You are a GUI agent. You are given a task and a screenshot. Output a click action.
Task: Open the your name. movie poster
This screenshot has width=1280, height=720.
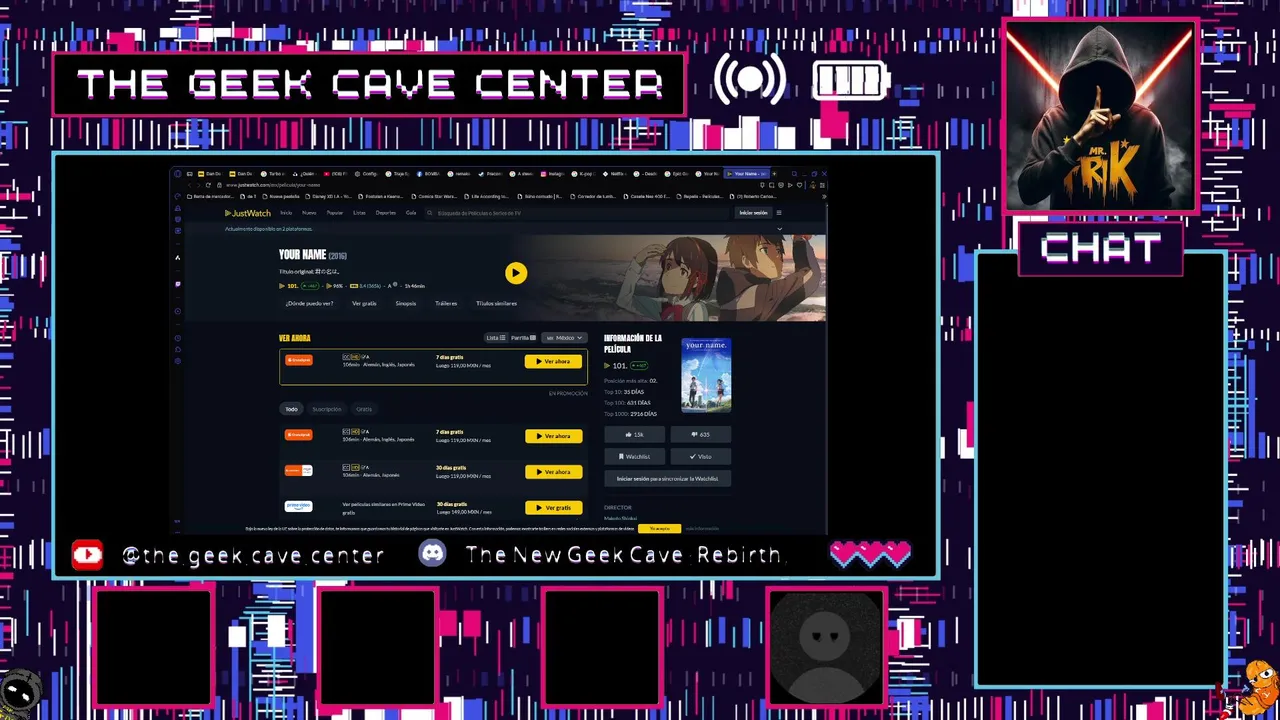[706, 375]
